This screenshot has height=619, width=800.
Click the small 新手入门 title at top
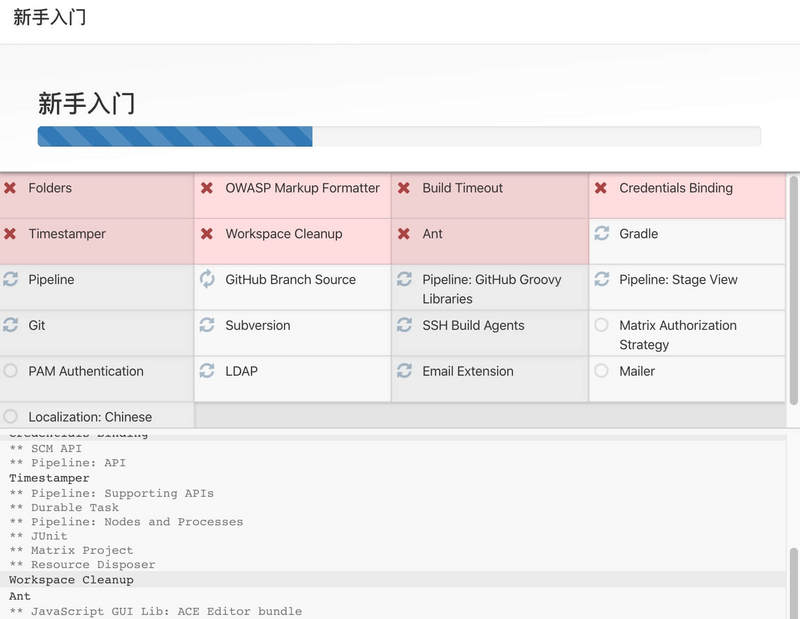(49, 17)
